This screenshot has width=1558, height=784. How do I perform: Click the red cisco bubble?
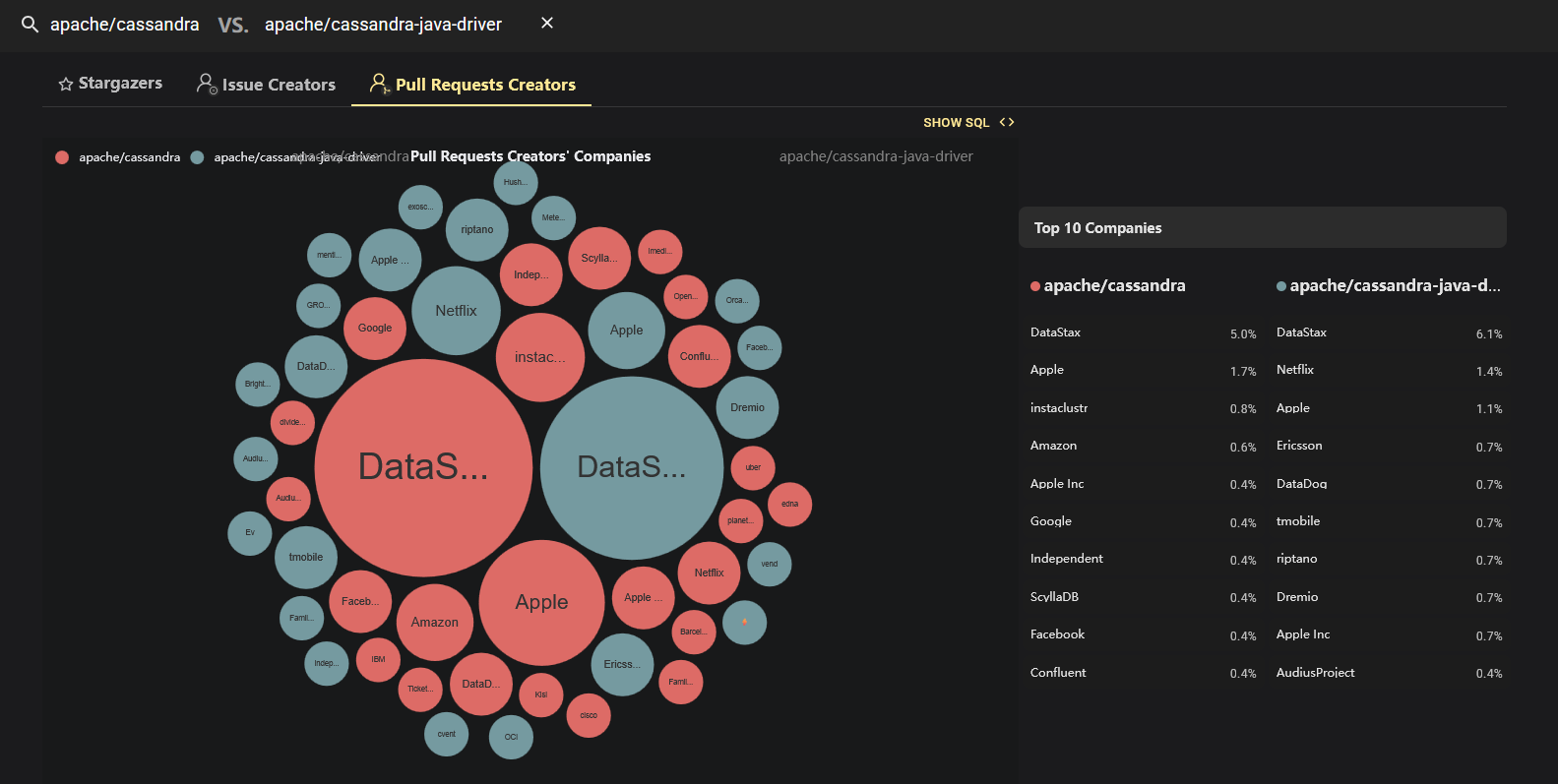(589, 716)
